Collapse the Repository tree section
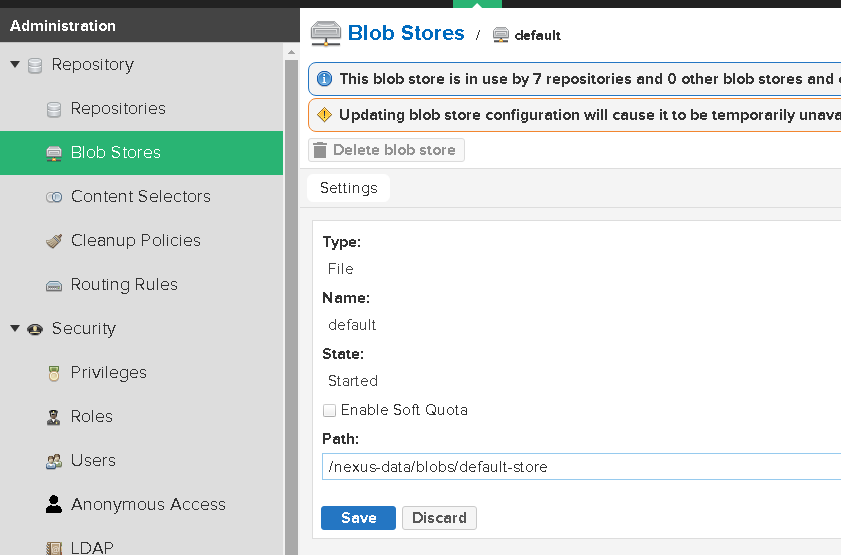 pyautogui.click(x=15, y=65)
